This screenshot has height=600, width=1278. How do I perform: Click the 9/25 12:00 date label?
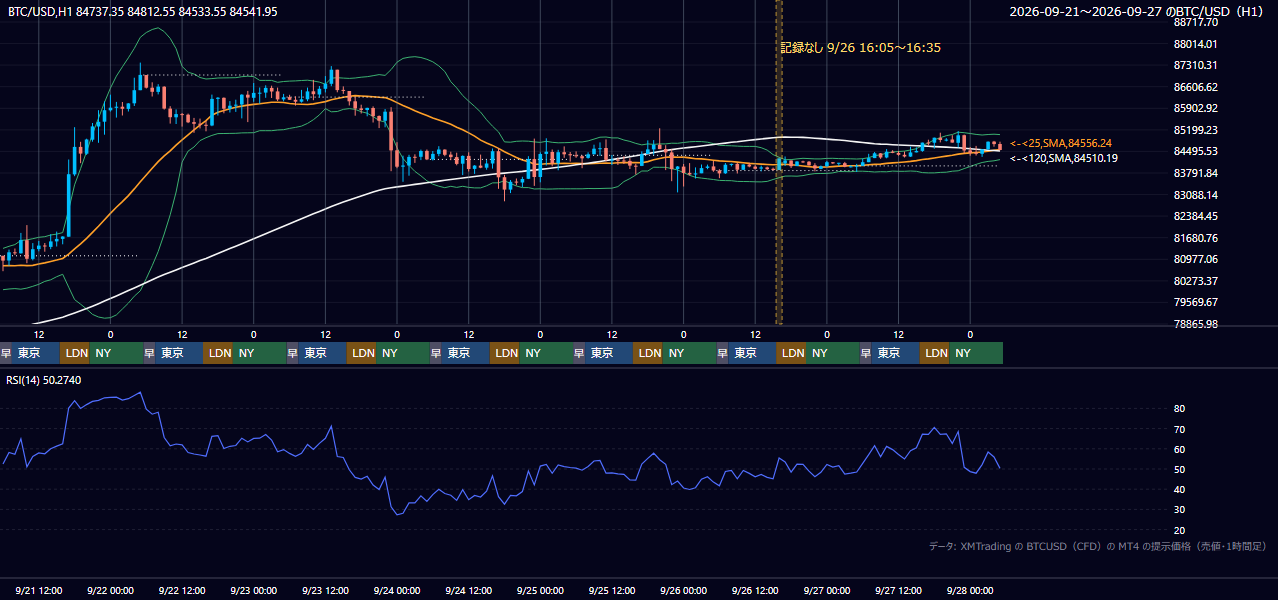612,590
